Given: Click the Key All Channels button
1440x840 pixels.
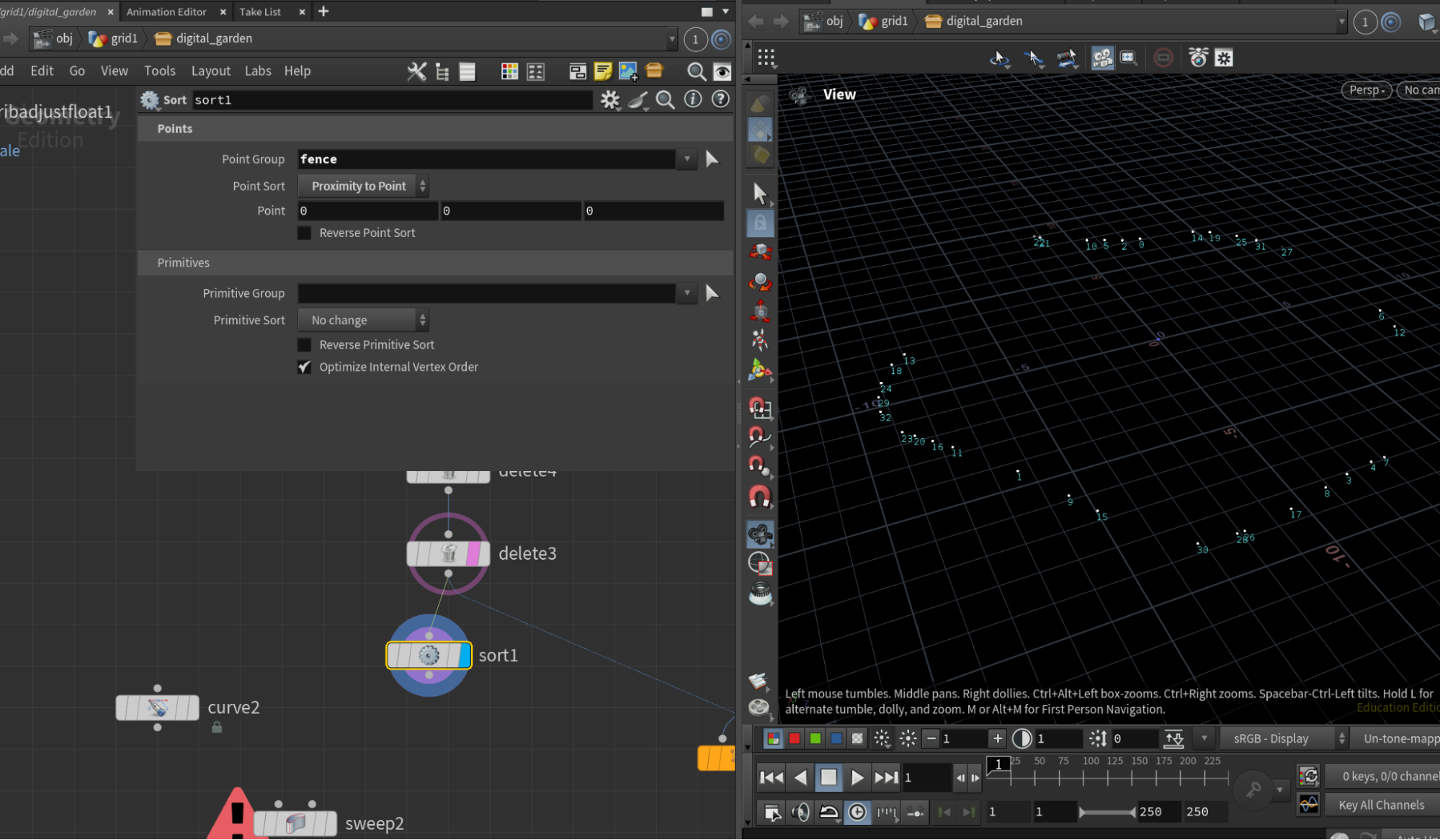Looking at the screenshot, I should pyautogui.click(x=1381, y=805).
